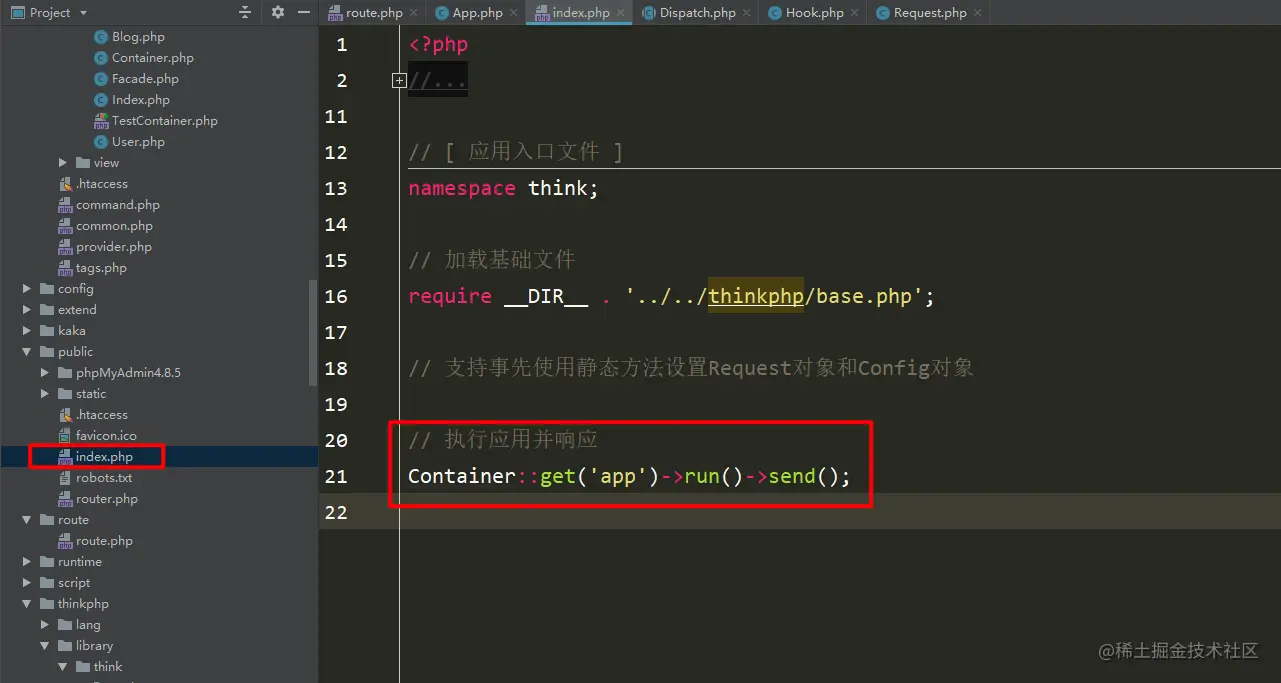Image resolution: width=1281 pixels, height=683 pixels.
Task: Close the Hook.php tab
Action: tap(855, 13)
